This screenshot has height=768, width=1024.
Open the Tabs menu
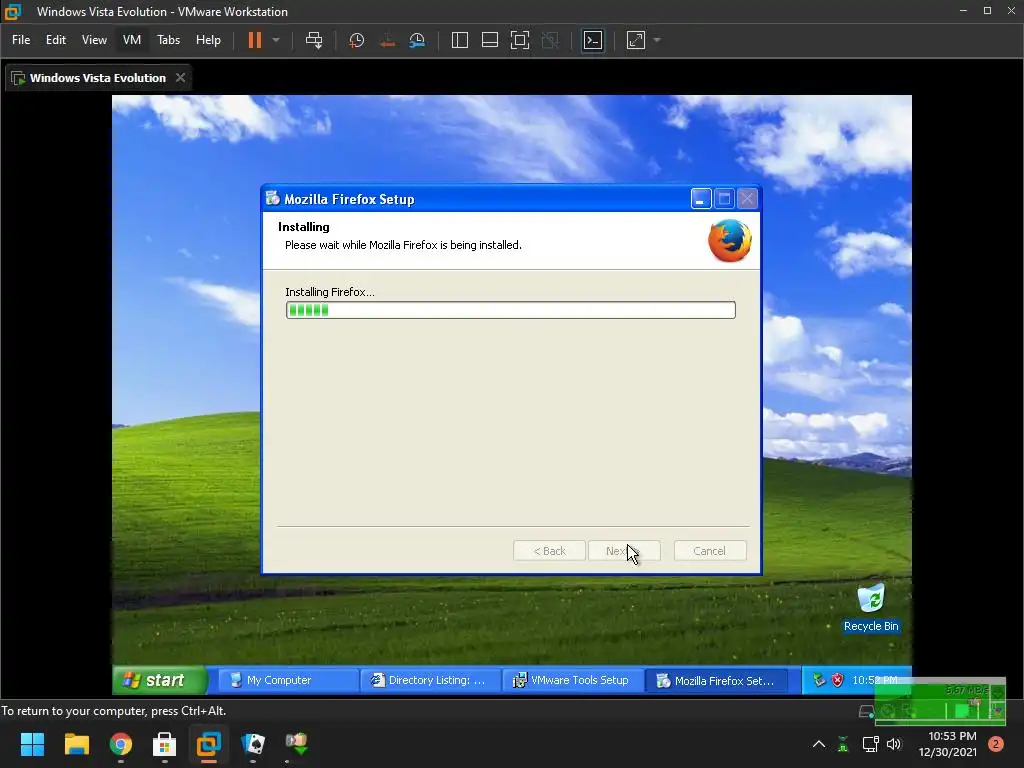[168, 40]
